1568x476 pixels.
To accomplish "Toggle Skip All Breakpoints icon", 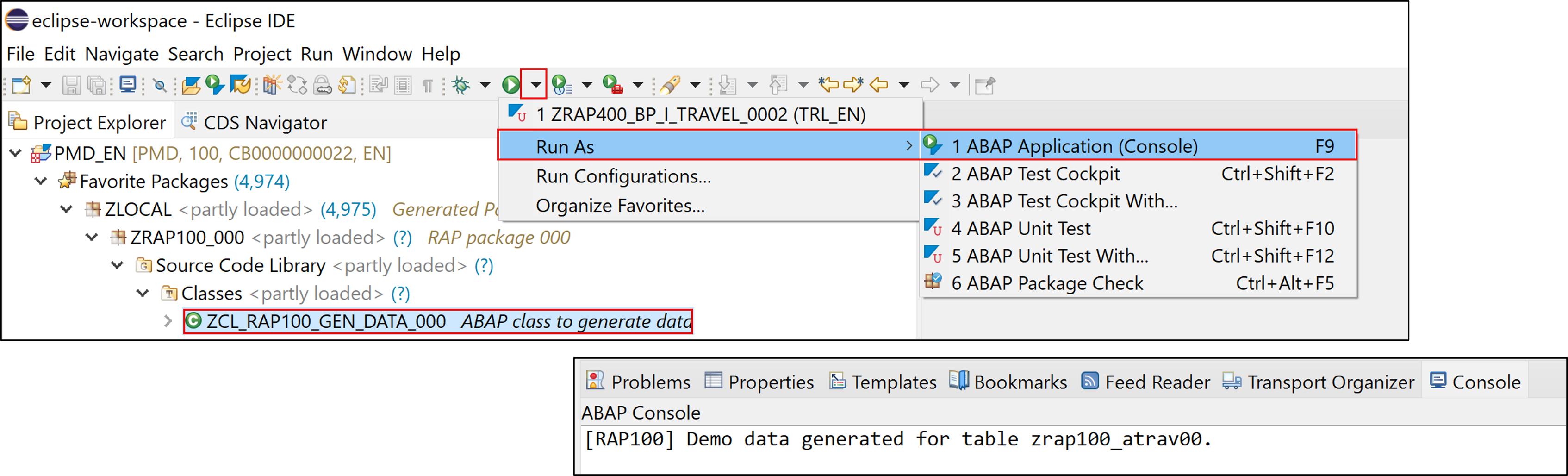I will tap(160, 85).
